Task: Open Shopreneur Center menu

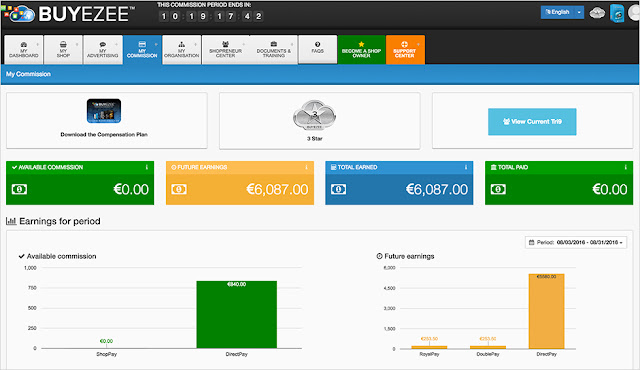Action: (x=226, y=49)
